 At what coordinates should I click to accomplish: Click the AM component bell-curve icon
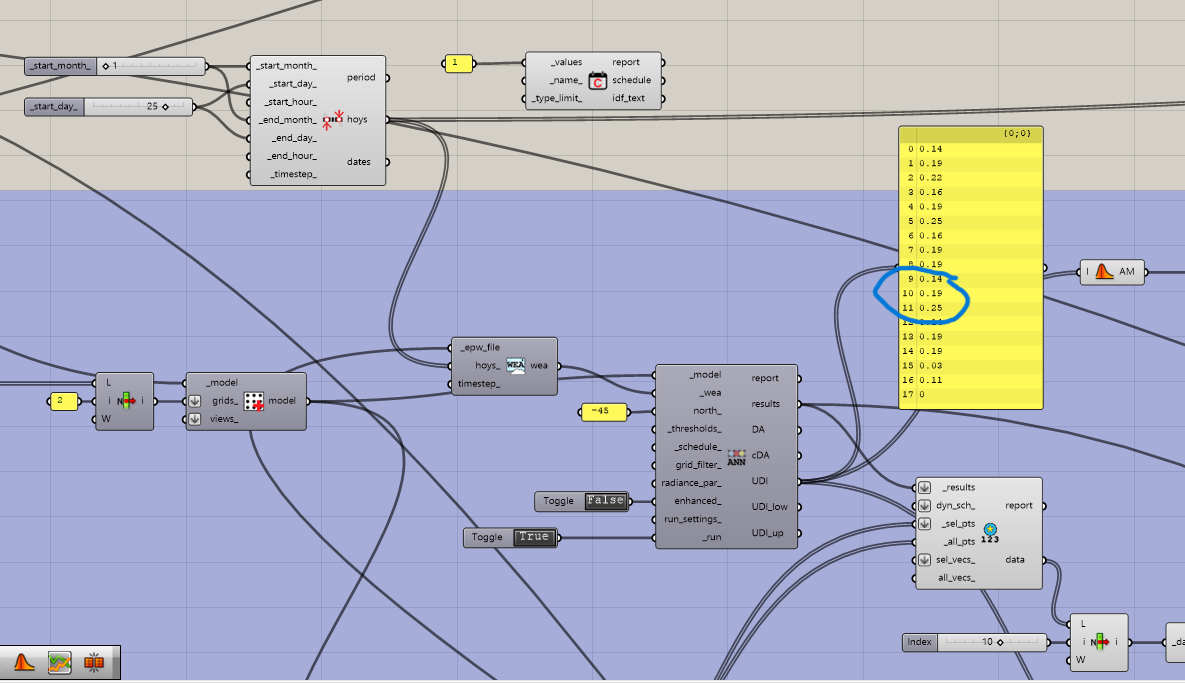click(1104, 271)
